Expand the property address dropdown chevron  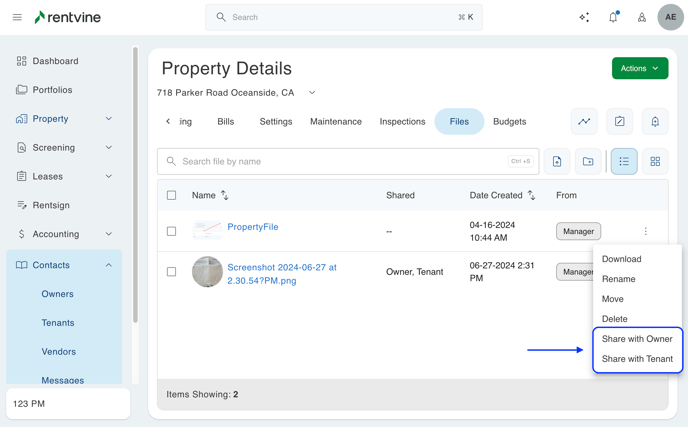pos(312,93)
